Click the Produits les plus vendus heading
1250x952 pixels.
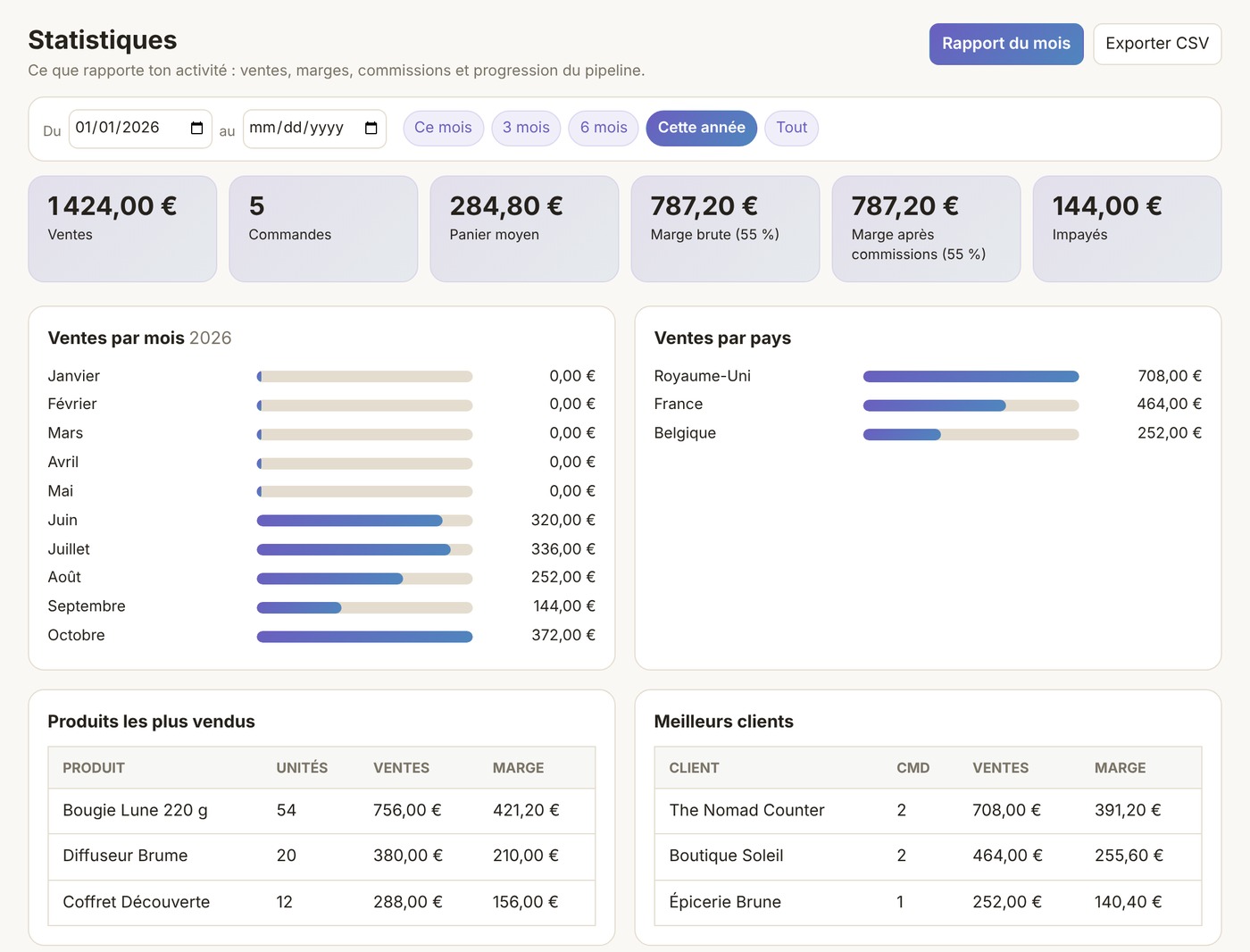tap(151, 722)
